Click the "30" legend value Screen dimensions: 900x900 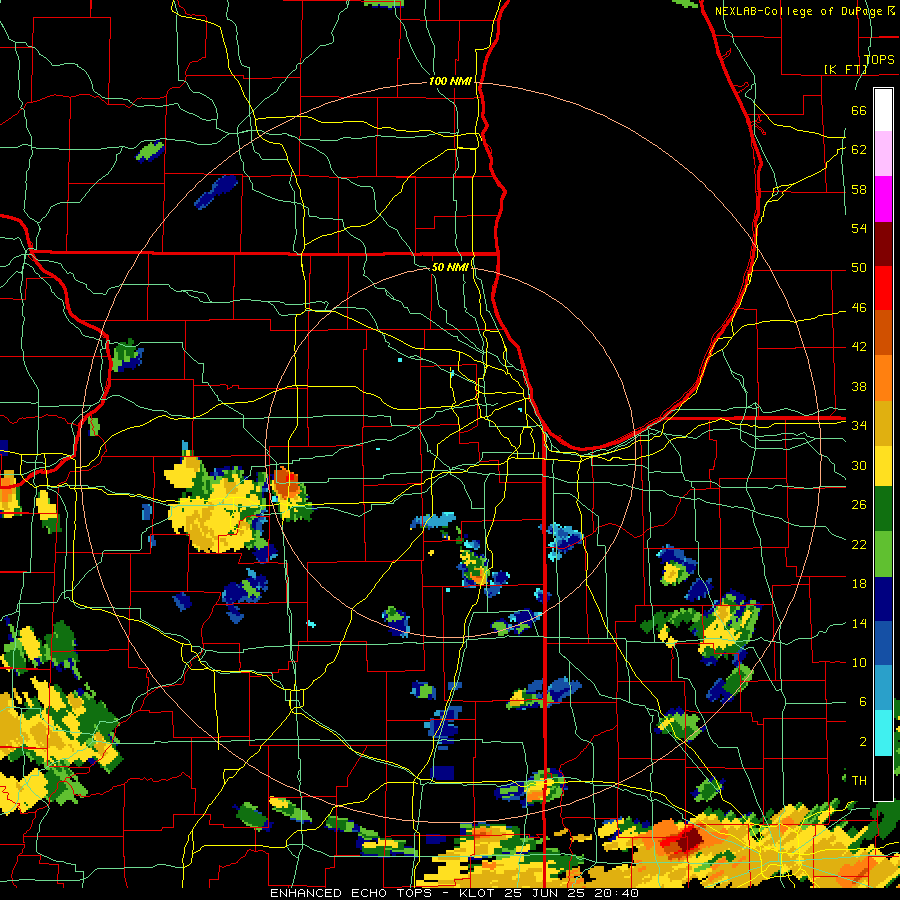click(x=859, y=465)
